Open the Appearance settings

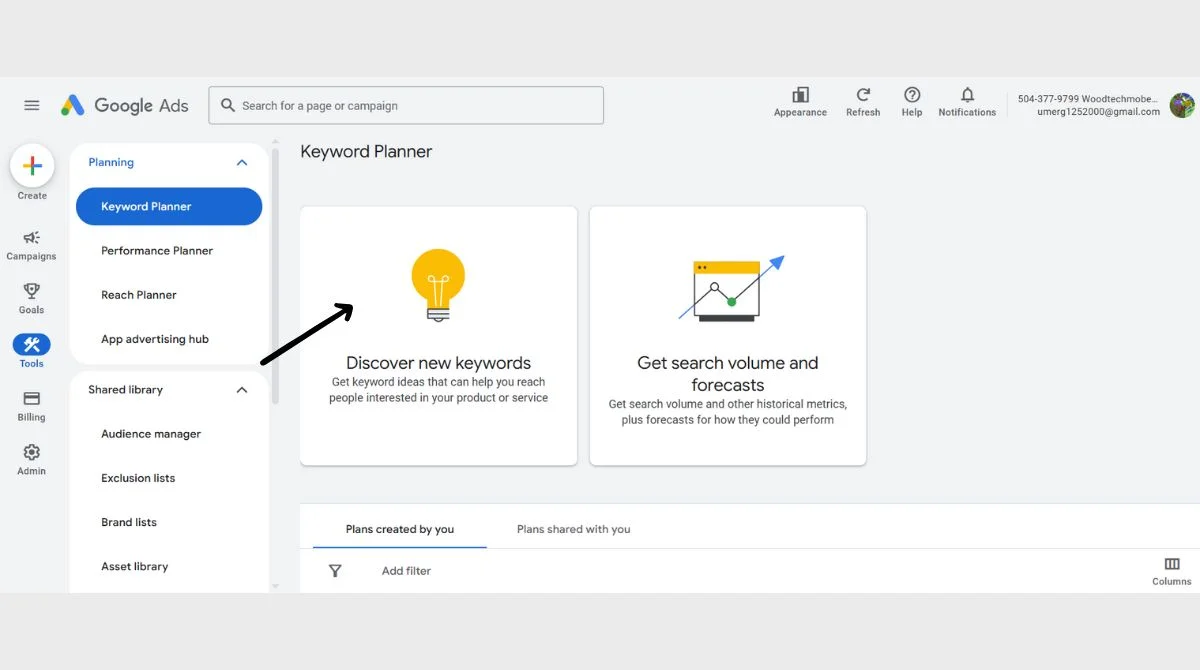[x=800, y=101]
